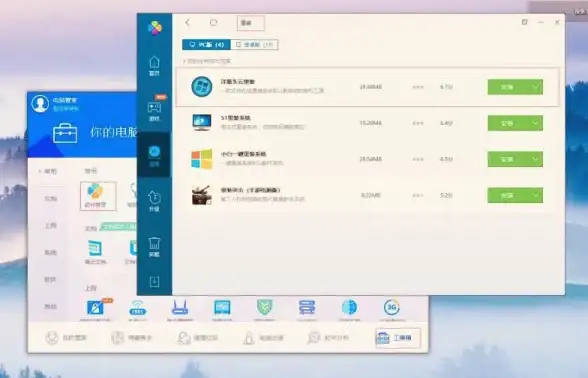Go back with the left arrow

pos(187,23)
